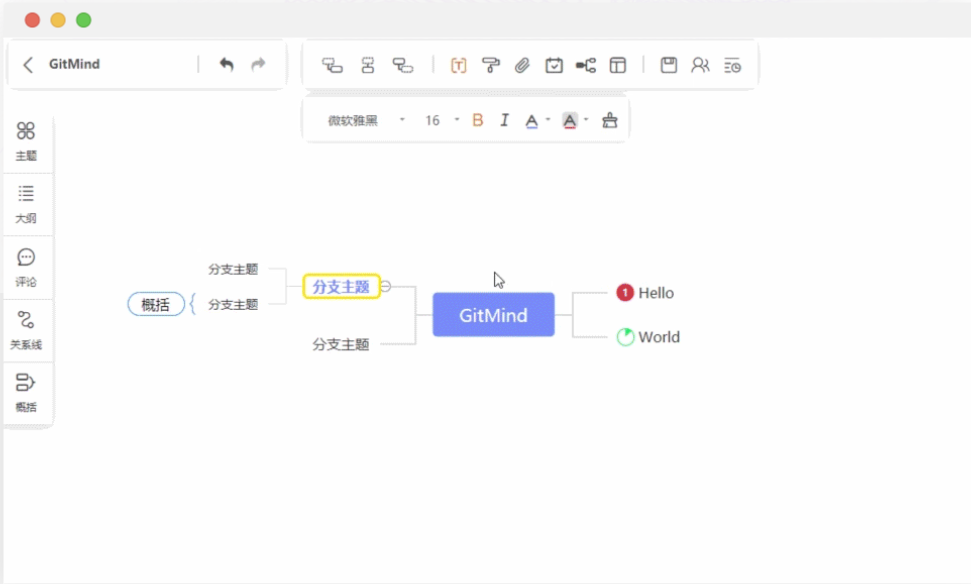Collapse the selected 分支主题 branch
This screenshot has height=584, width=971.
(386, 286)
